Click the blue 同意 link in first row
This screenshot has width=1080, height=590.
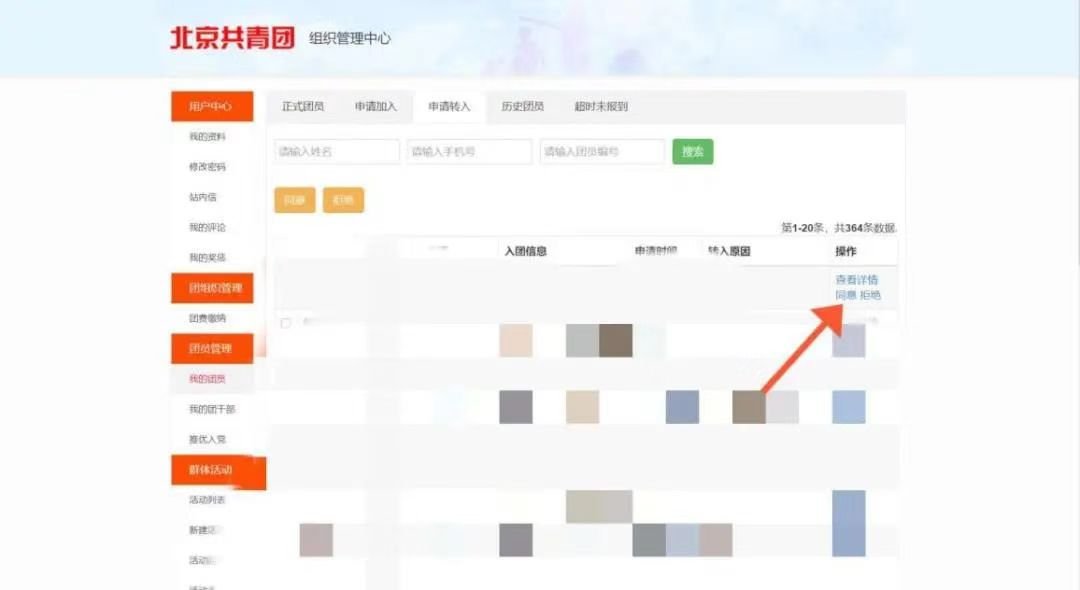point(846,295)
